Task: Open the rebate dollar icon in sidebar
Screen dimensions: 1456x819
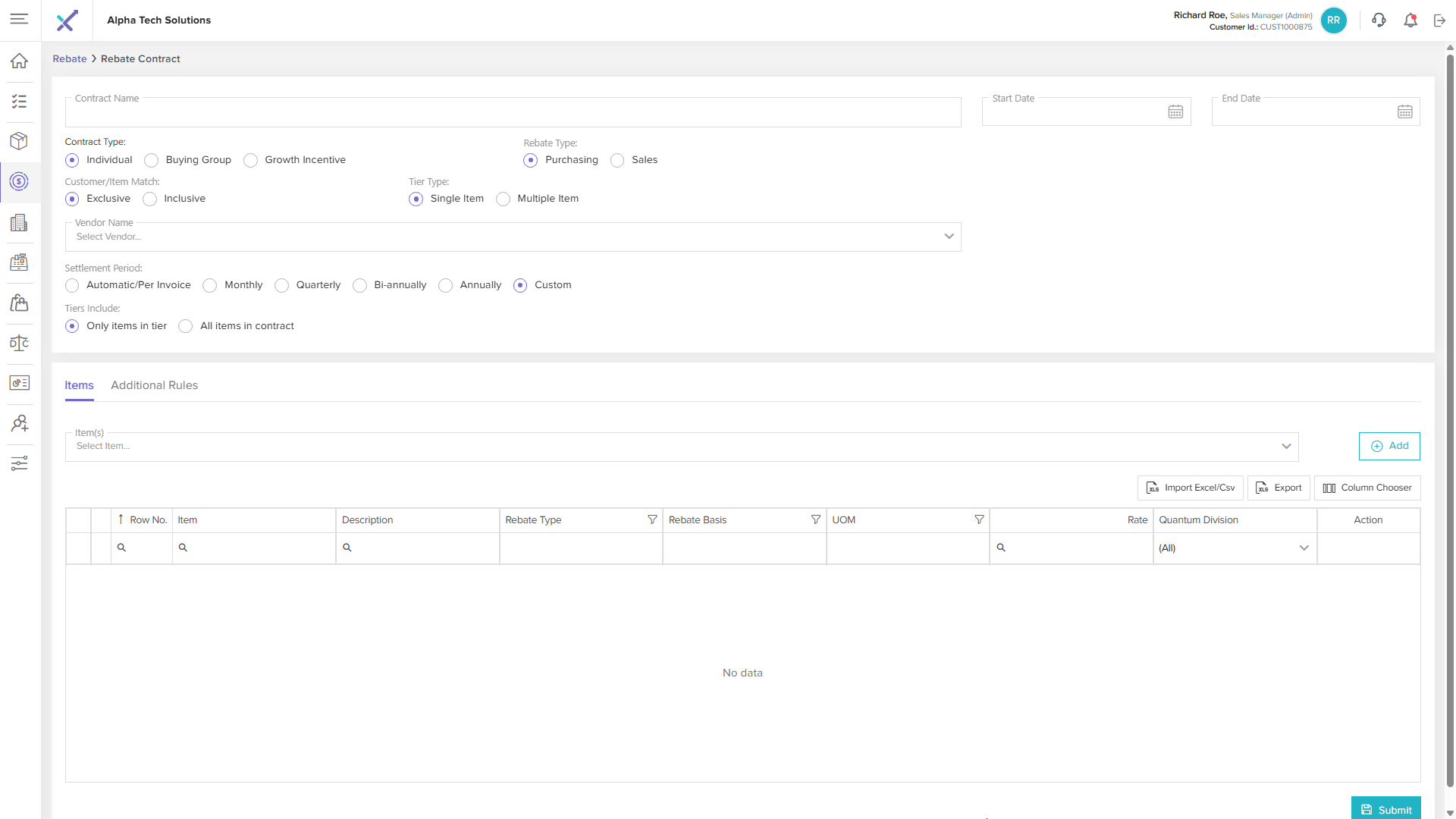Action: coord(20,181)
